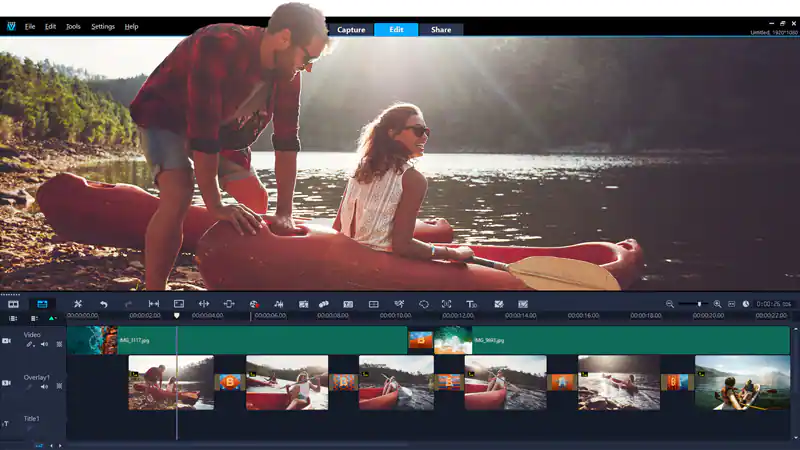
Task: Switch to the Capture tab
Action: coord(351,30)
